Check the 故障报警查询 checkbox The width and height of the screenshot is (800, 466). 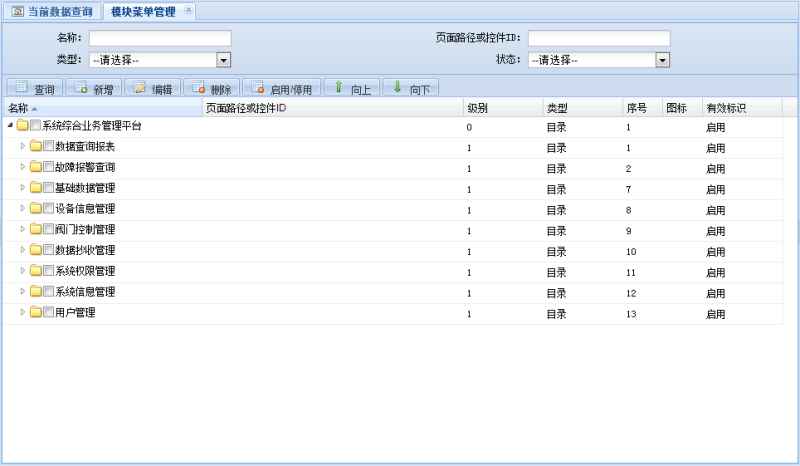pos(48,167)
